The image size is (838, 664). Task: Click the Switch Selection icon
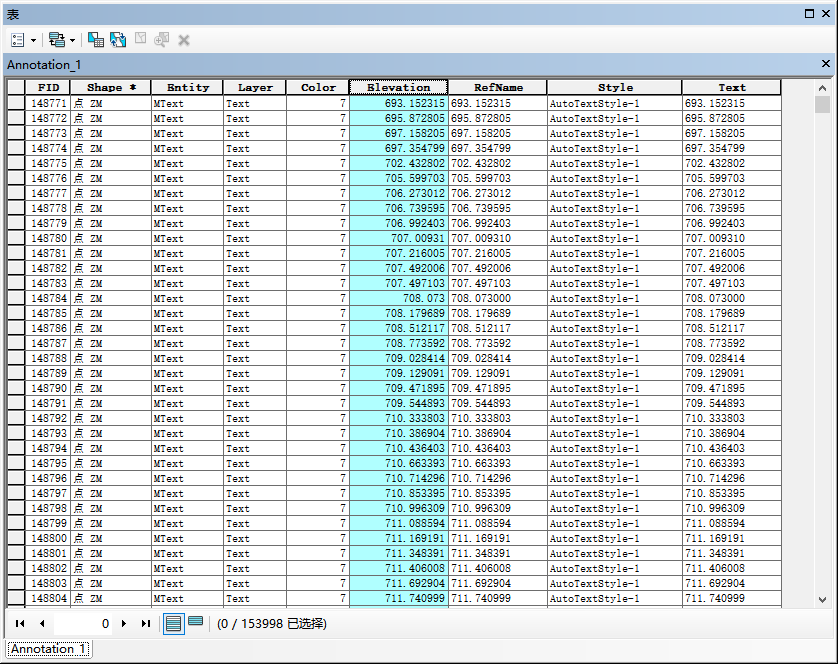pos(118,40)
